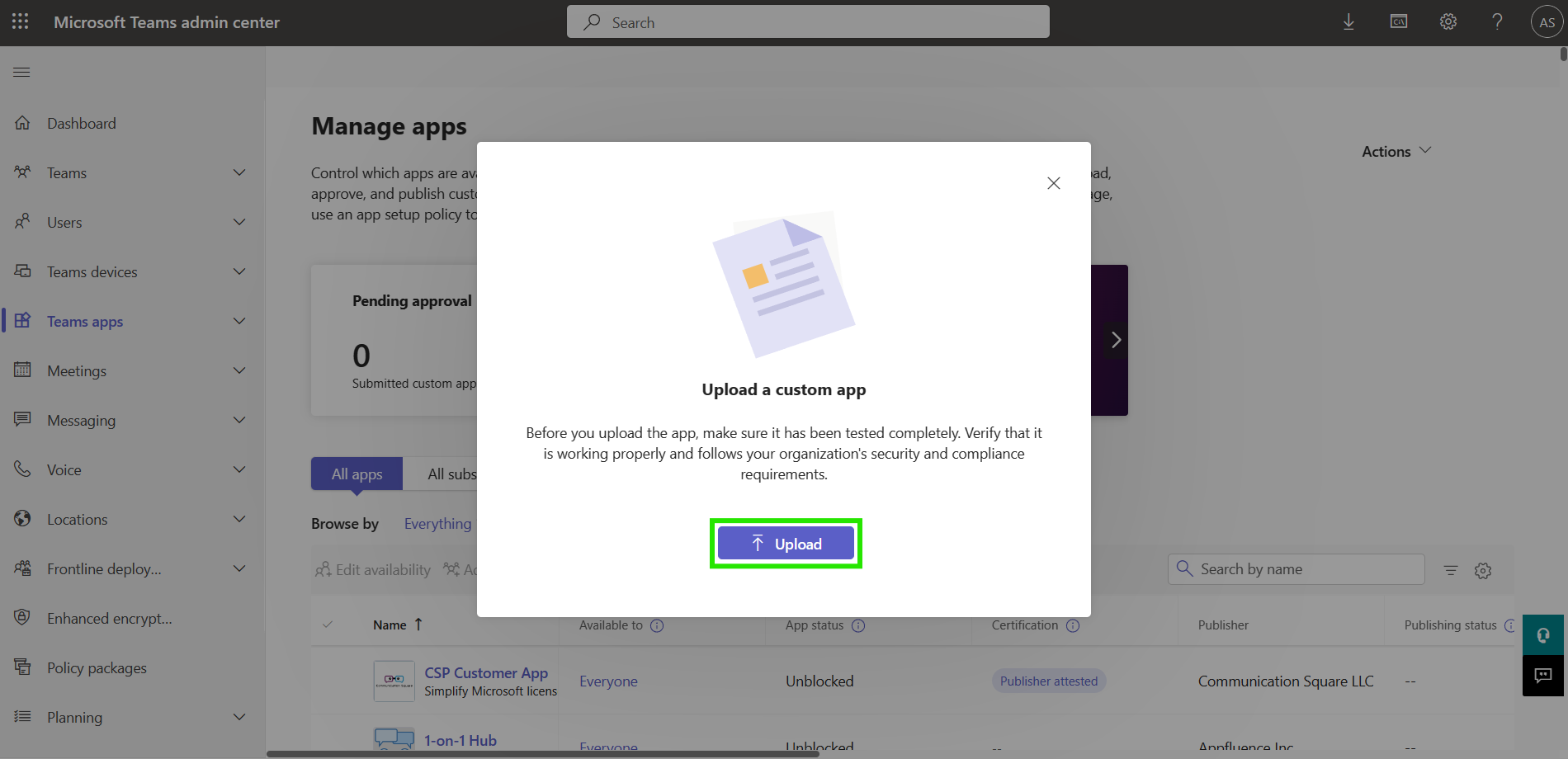Screen dimensions: 1568x759
Task: Expand the Teams section in the sidebar
Action: click(x=239, y=172)
